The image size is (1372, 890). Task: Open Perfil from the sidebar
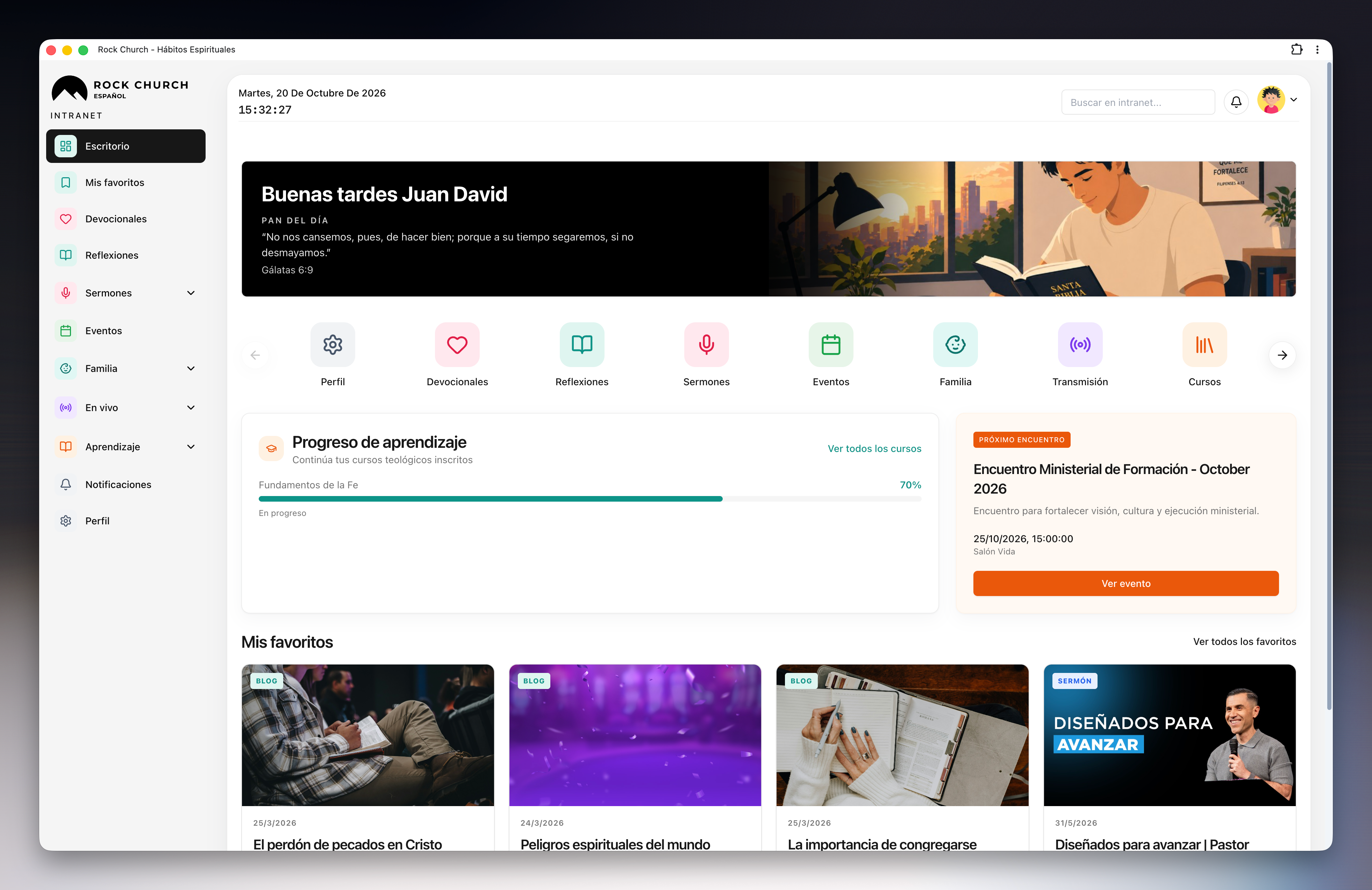tap(126, 521)
